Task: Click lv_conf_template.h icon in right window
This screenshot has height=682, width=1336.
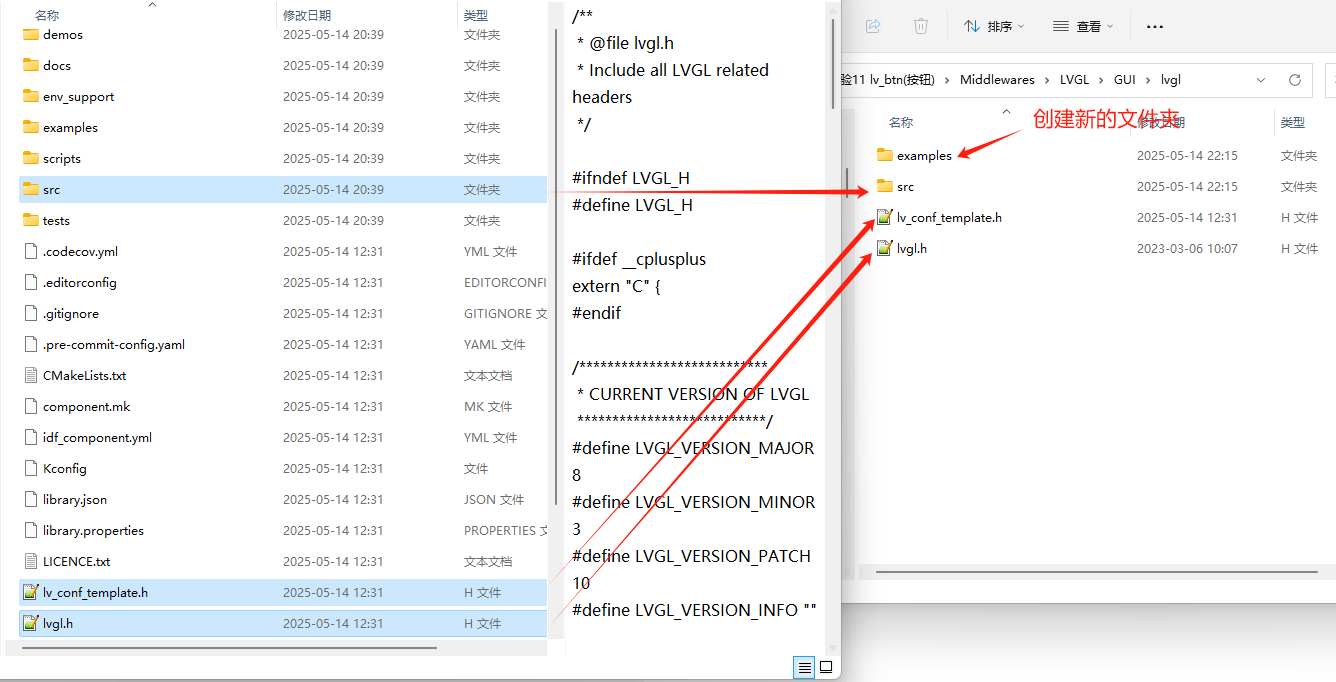Action: pyautogui.click(x=884, y=217)
